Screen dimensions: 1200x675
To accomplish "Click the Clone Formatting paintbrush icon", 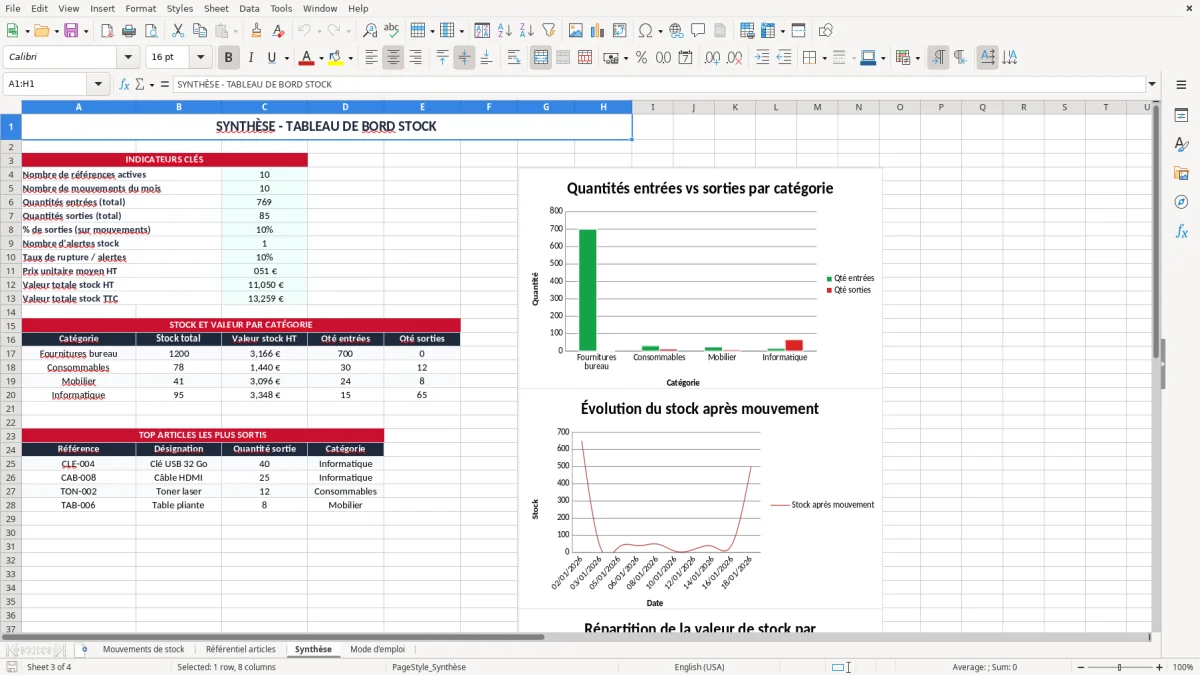I will pyautogui.click(x=256, y=31).
